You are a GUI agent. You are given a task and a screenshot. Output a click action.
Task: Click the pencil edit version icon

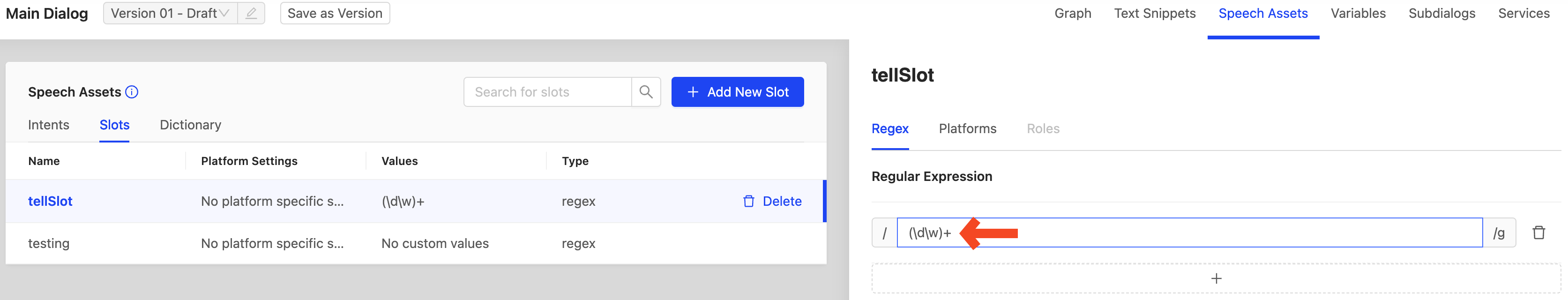(x=251, y=14)
